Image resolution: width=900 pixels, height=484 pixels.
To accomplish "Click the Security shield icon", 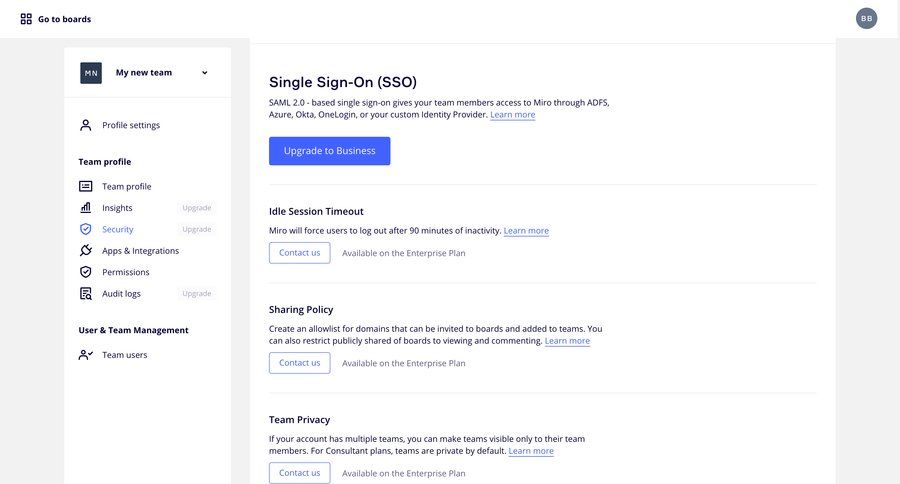I will pos(86,229).
